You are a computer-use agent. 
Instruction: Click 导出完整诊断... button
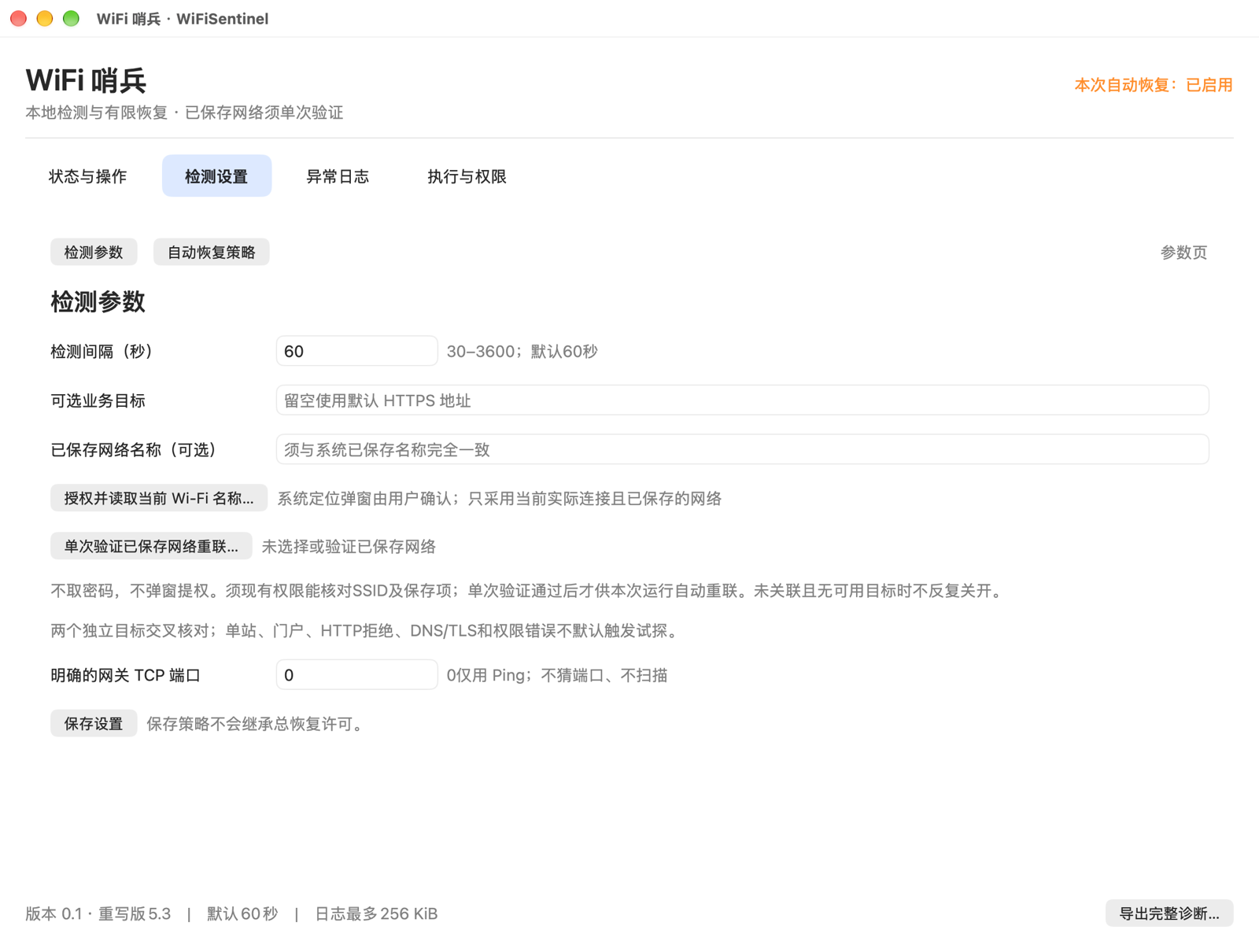click(1169, 913)
